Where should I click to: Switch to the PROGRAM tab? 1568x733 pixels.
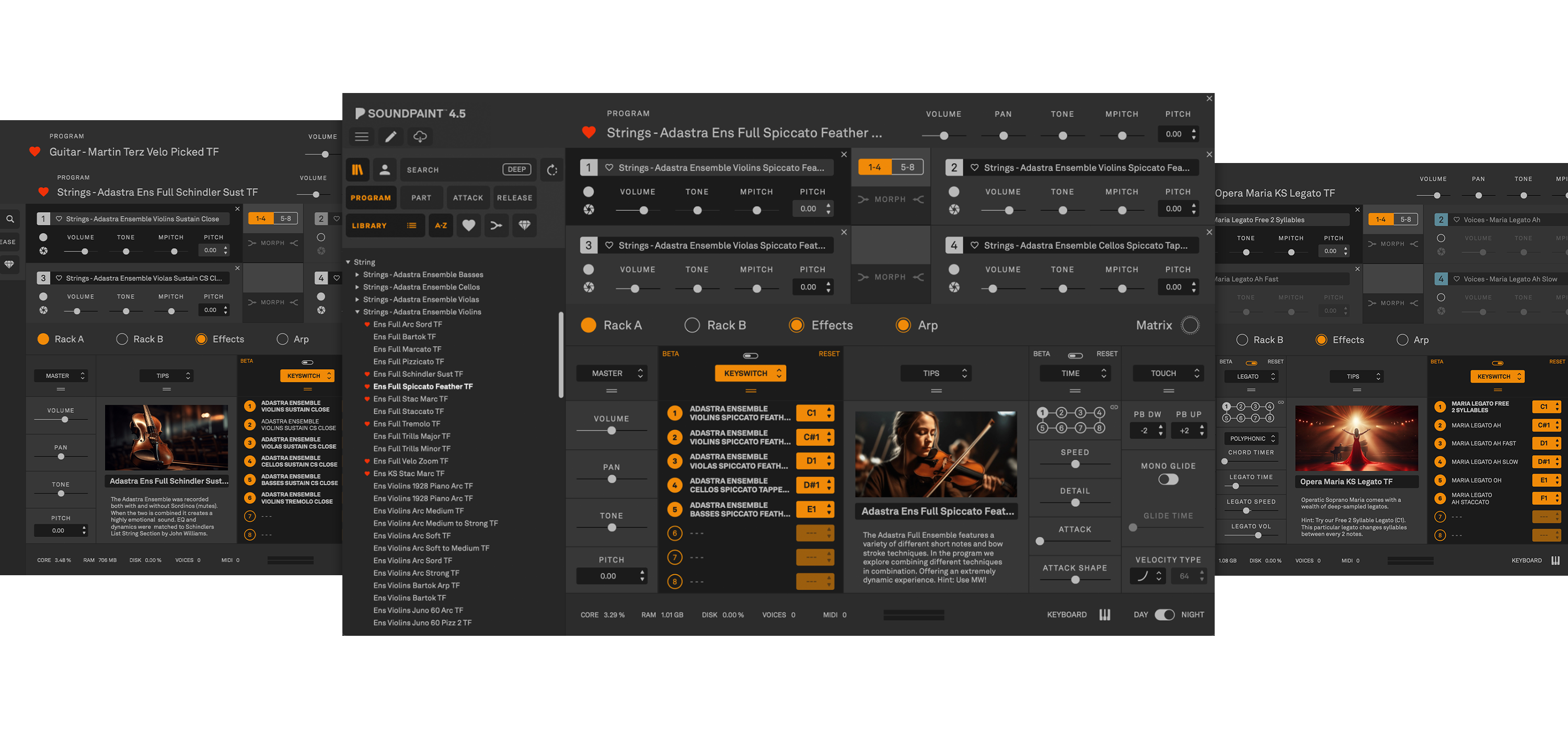[371, 197]
